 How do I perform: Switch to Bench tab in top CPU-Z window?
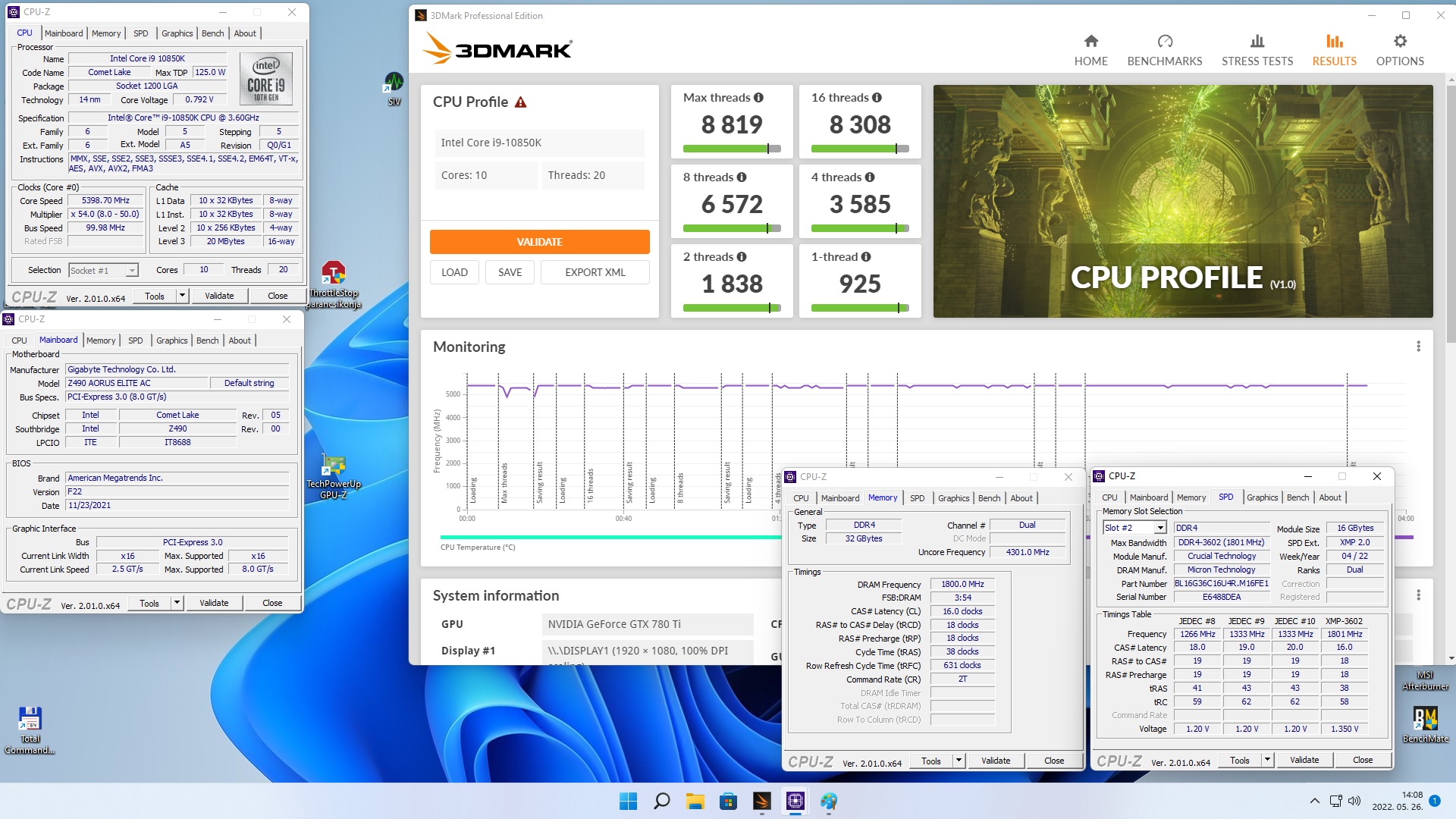212,33
